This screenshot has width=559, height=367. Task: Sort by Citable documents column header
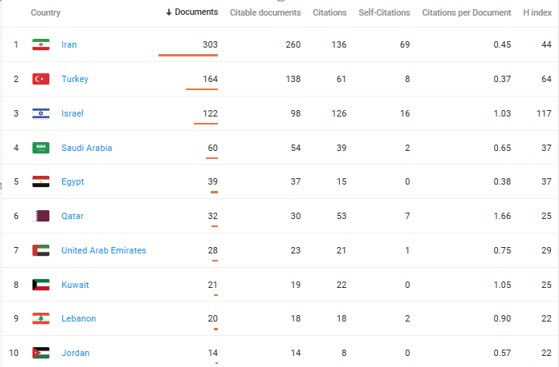coord(265,12)
